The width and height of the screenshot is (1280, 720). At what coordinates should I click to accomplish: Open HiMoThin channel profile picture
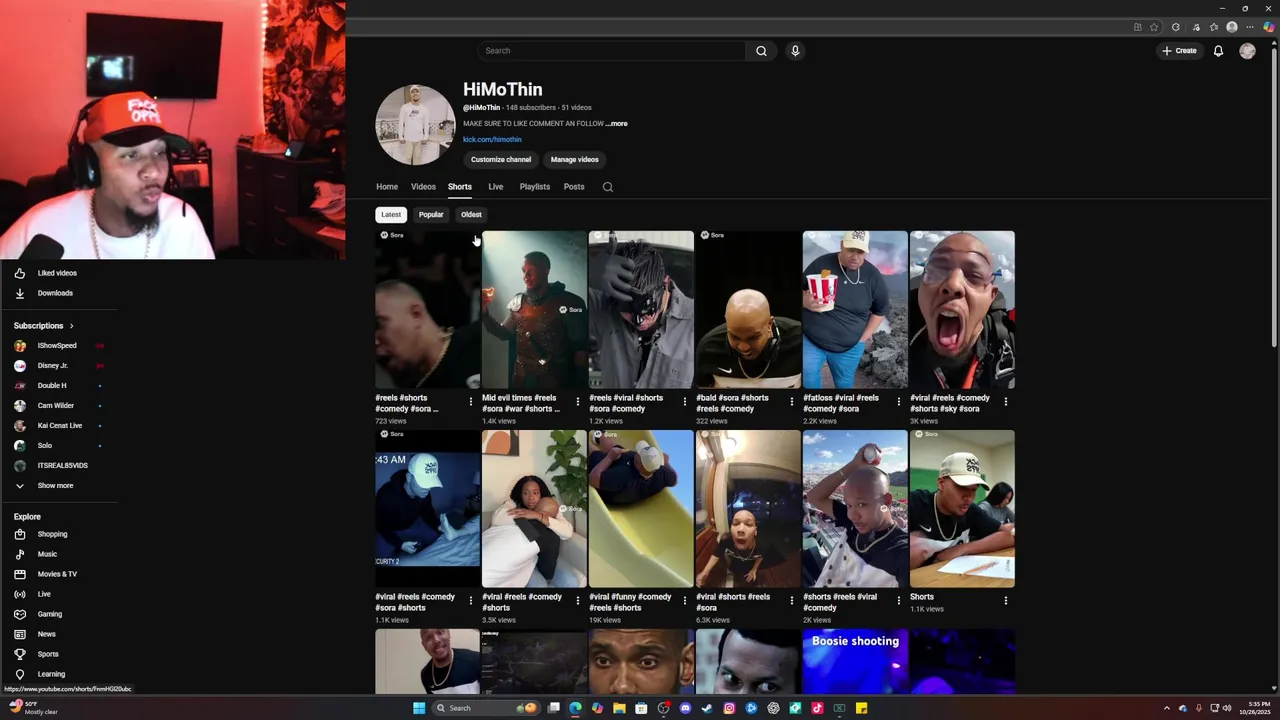coord(415,125)
